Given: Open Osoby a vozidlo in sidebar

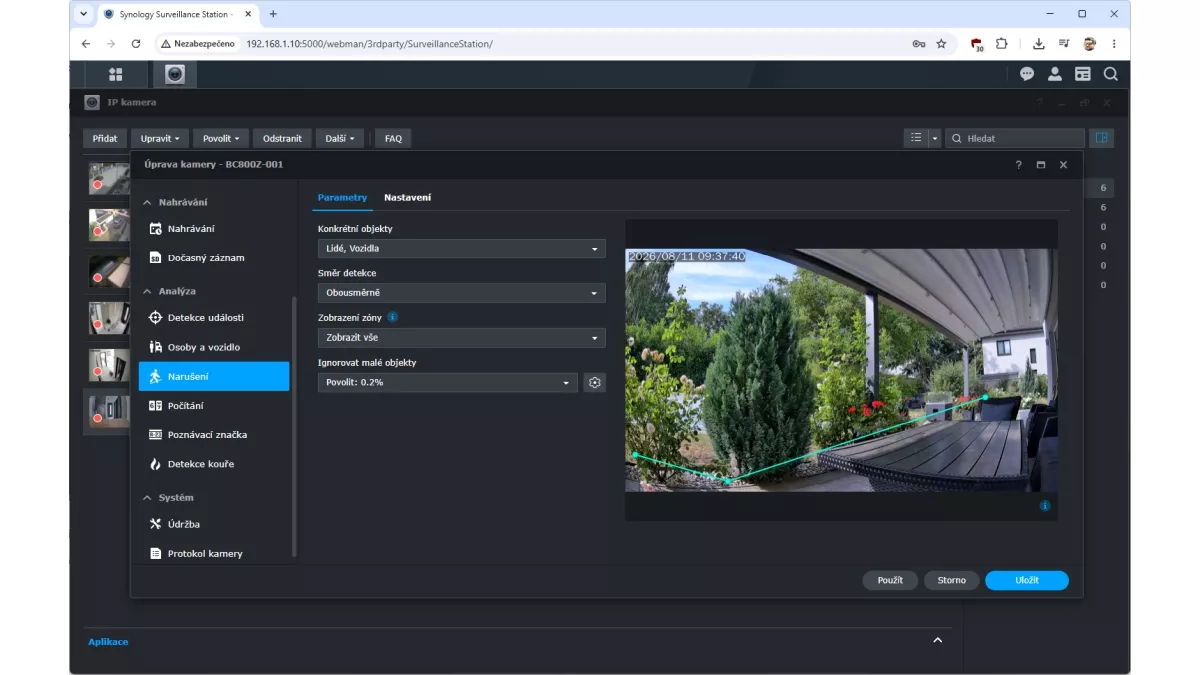Looking at the screenshot, I should [214, 347].
